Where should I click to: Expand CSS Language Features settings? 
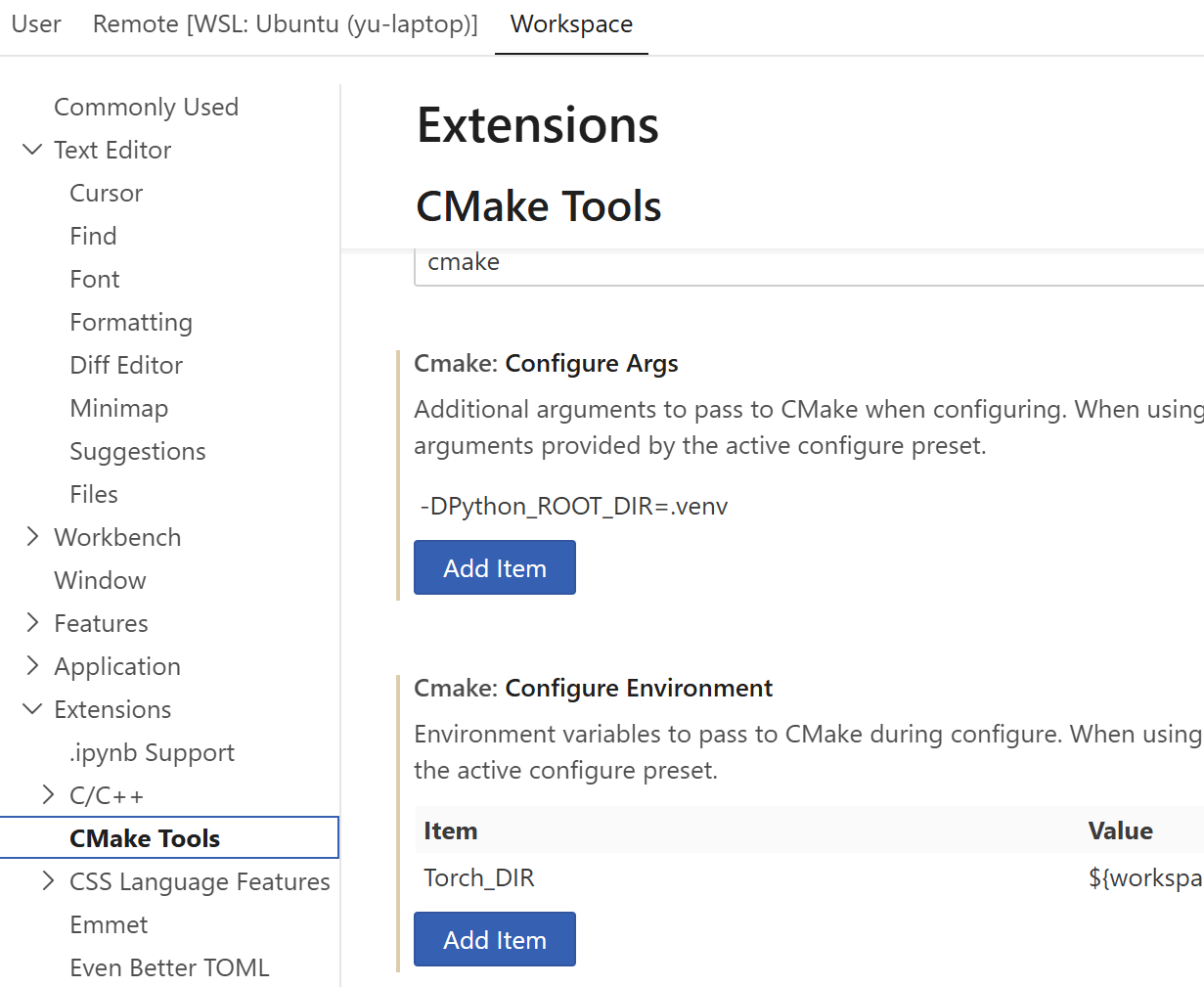(48, 881)
